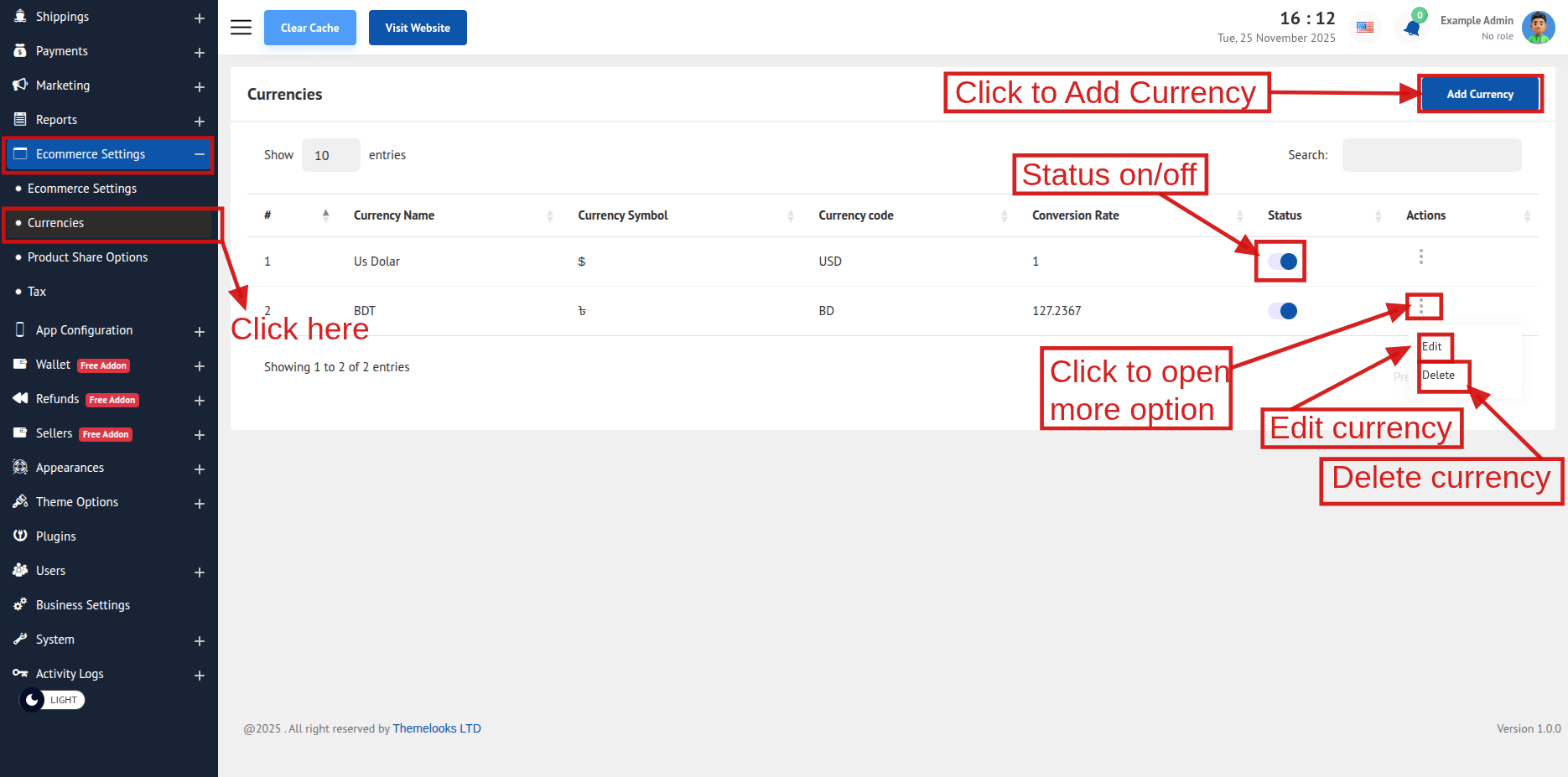Viewport: 1568px width, 777px height.
Task: Open Business Settings in sidebar
Action: [x=82, y=605]
